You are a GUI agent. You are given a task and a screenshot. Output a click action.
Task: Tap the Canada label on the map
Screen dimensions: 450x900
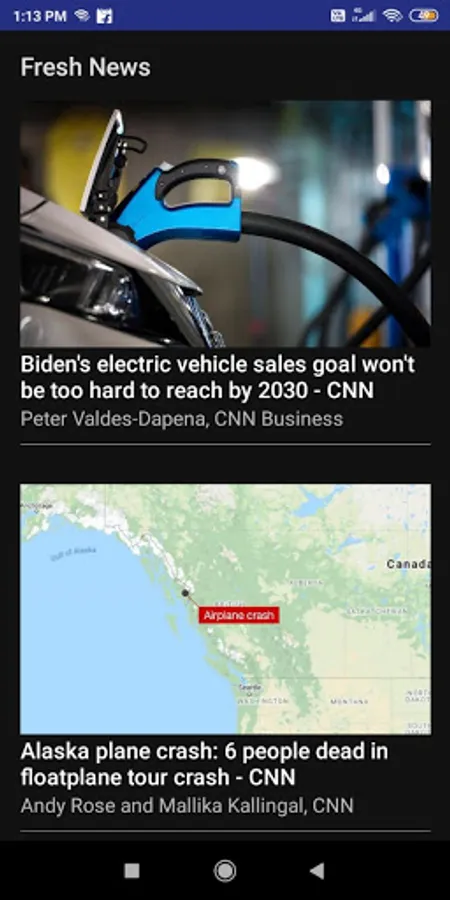point(408,564)
